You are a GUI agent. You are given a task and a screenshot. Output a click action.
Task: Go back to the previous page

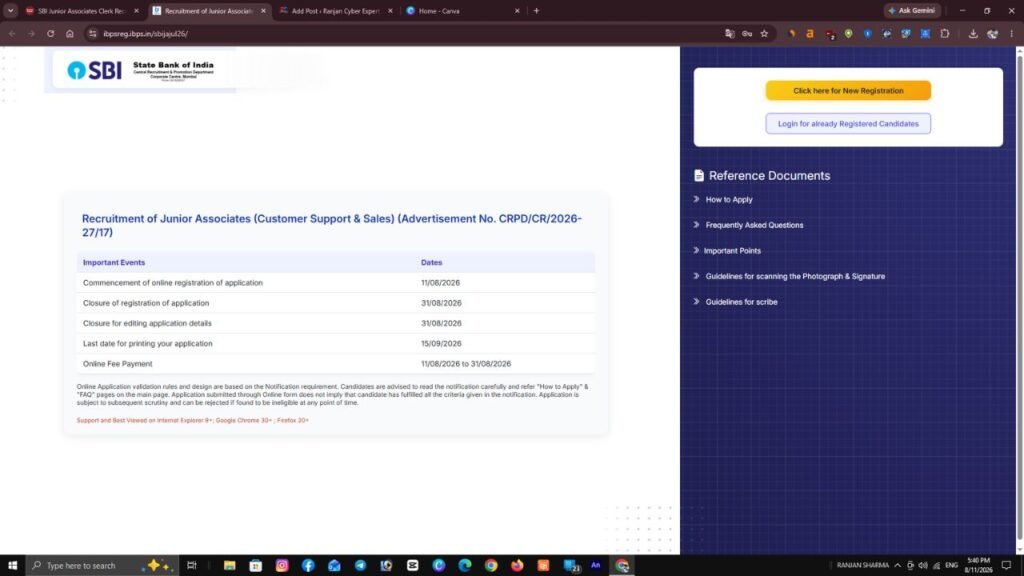coord(12,33)
